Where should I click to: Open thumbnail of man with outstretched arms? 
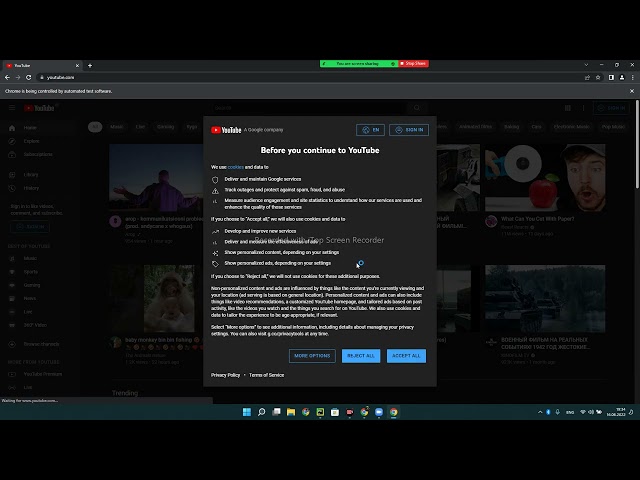157,178
